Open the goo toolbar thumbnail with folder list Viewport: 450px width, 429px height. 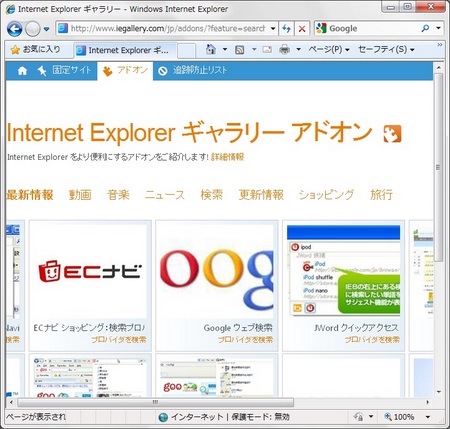[90, 377]
